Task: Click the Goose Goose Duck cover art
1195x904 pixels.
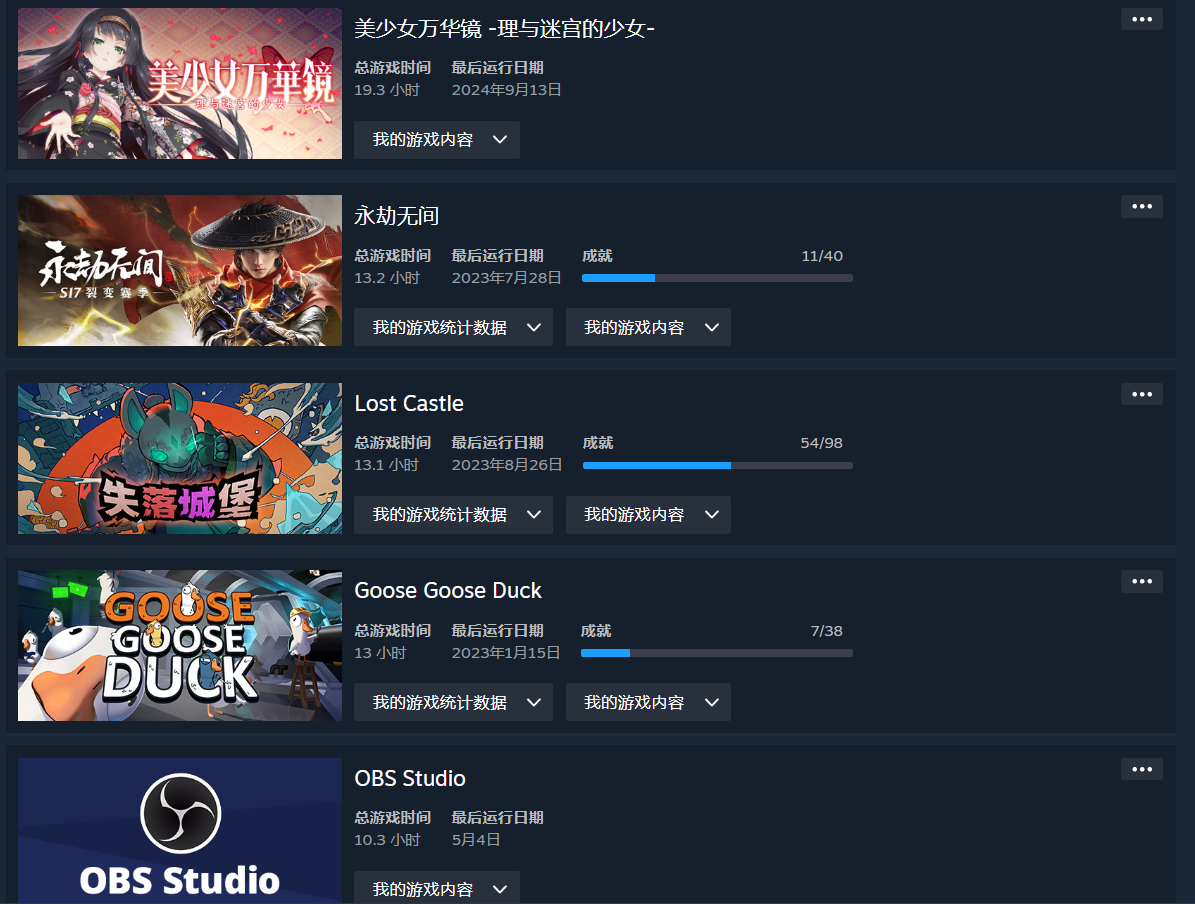Action: click(180, 646)
